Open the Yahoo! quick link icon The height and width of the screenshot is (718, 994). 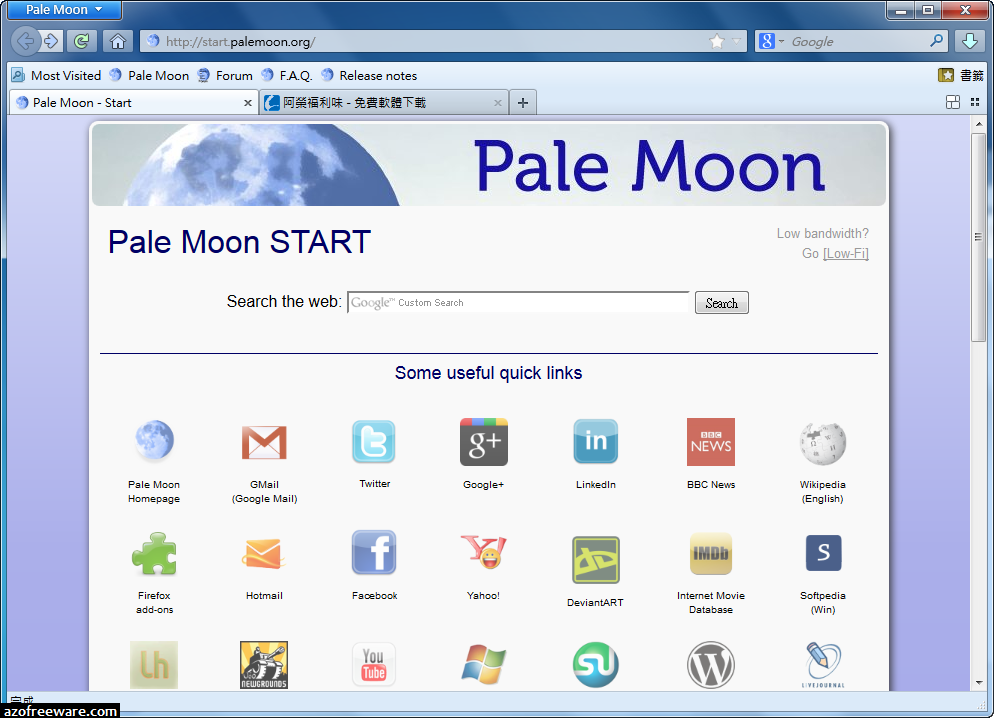click(484, 551)
